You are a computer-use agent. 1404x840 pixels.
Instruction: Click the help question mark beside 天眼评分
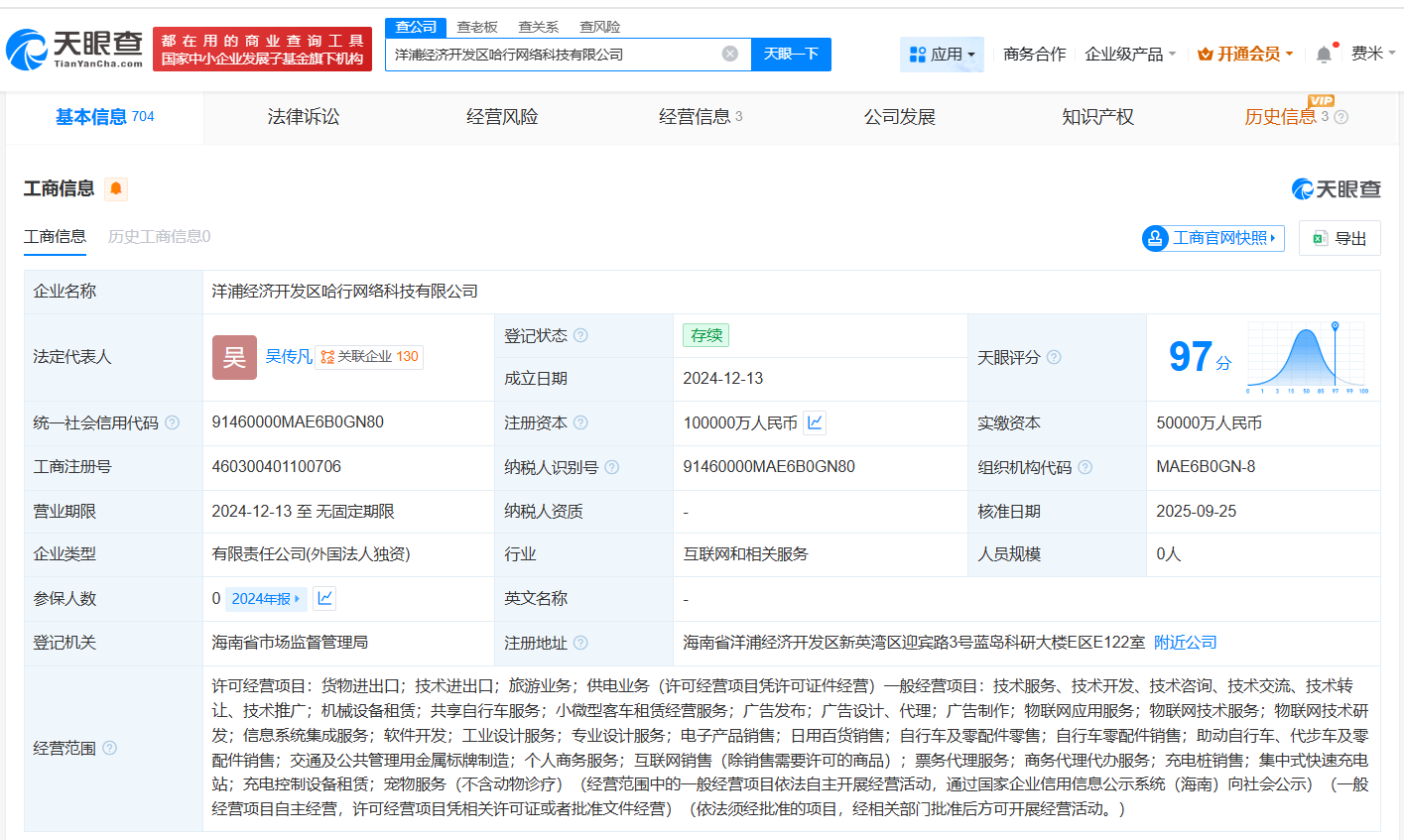pos(1054,357)
